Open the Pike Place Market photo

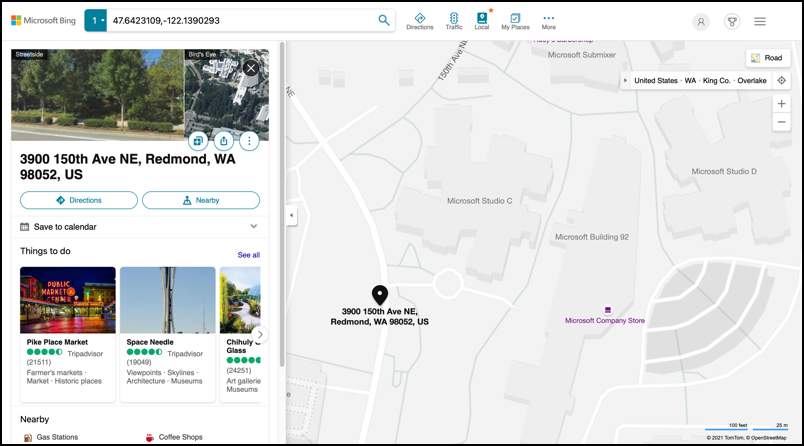click(x=68, y=300)
